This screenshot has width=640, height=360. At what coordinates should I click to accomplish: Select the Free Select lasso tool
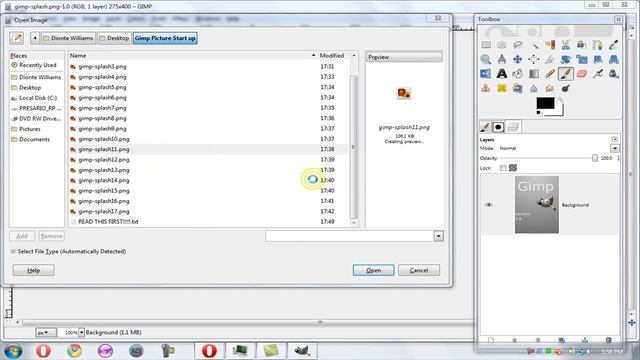518,44
